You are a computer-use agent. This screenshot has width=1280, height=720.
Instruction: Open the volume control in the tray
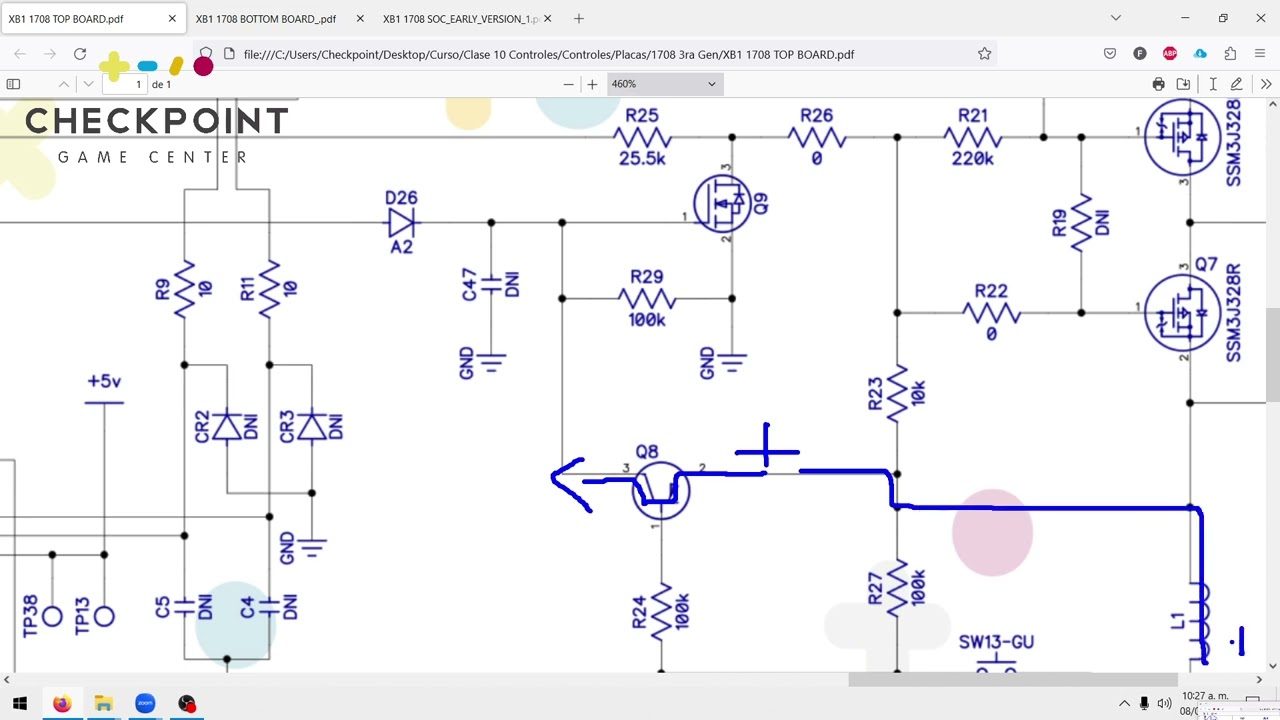point(1164,704)
